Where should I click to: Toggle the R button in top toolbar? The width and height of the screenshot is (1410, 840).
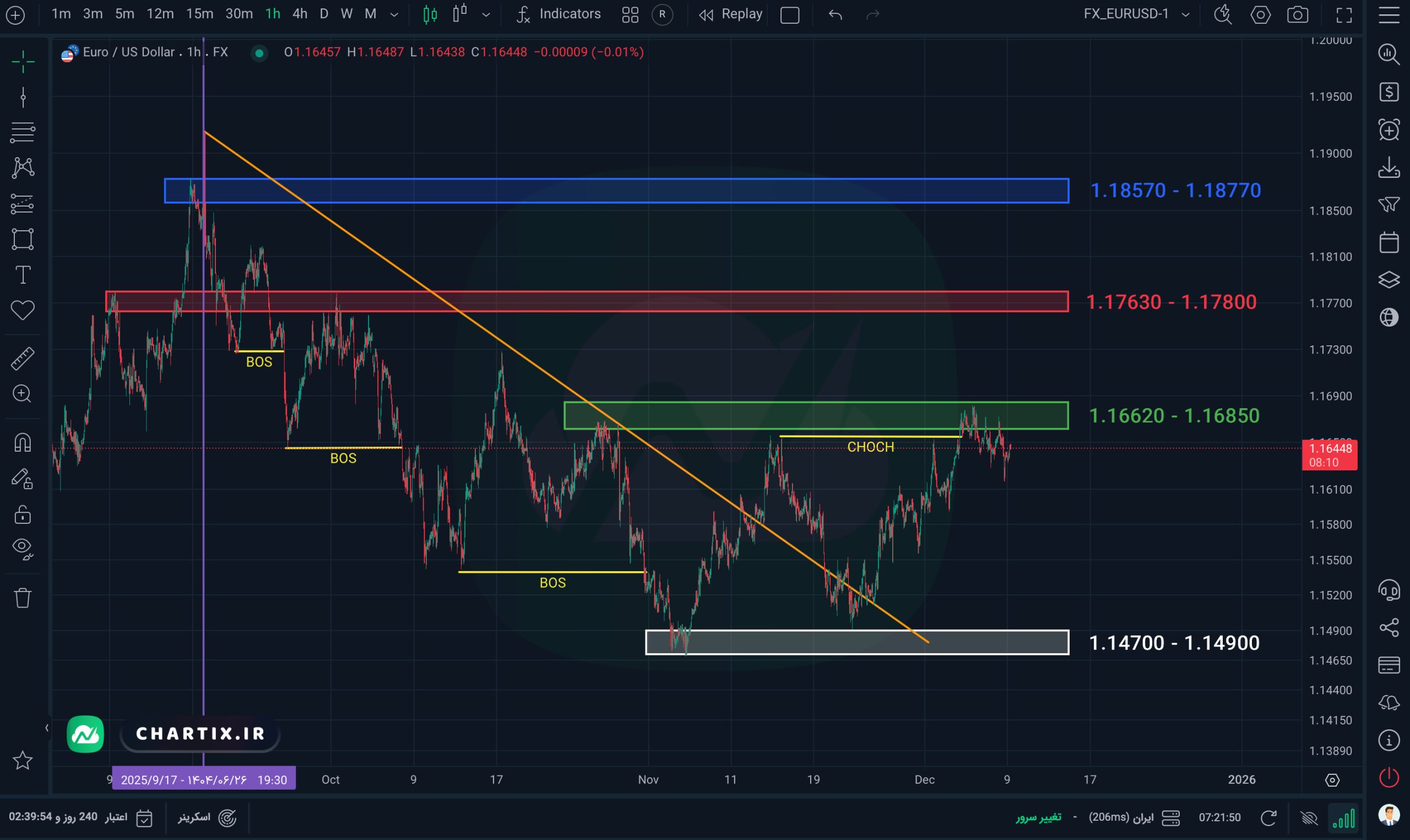coord(662,14)
